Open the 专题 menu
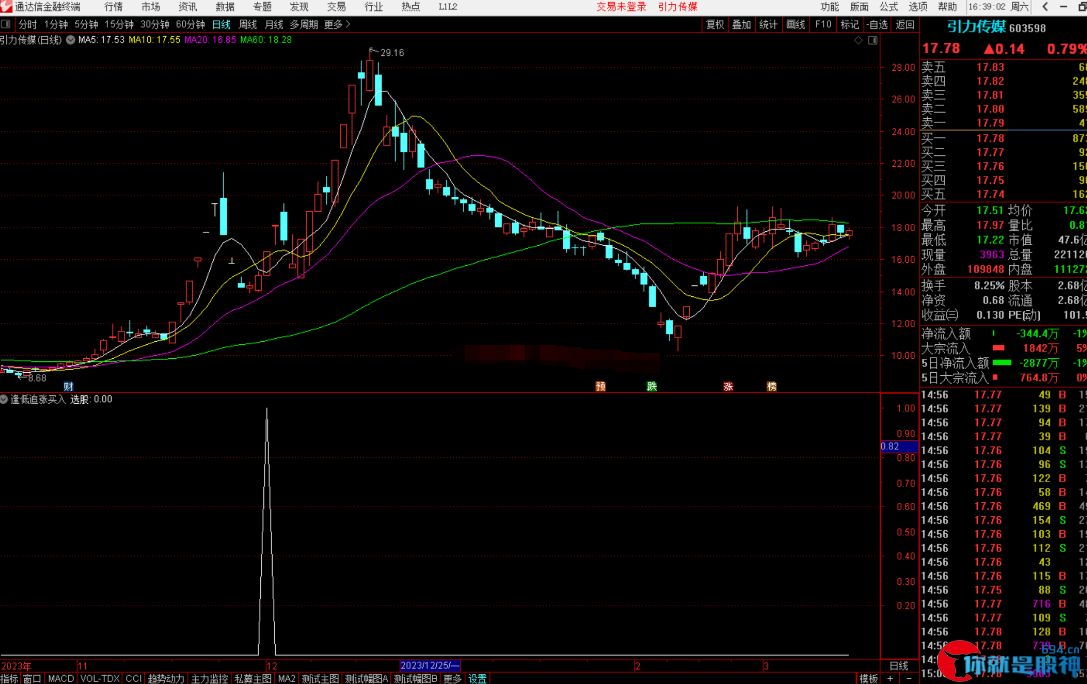Viewport: 1087px width, 684px height. point(262,6)
